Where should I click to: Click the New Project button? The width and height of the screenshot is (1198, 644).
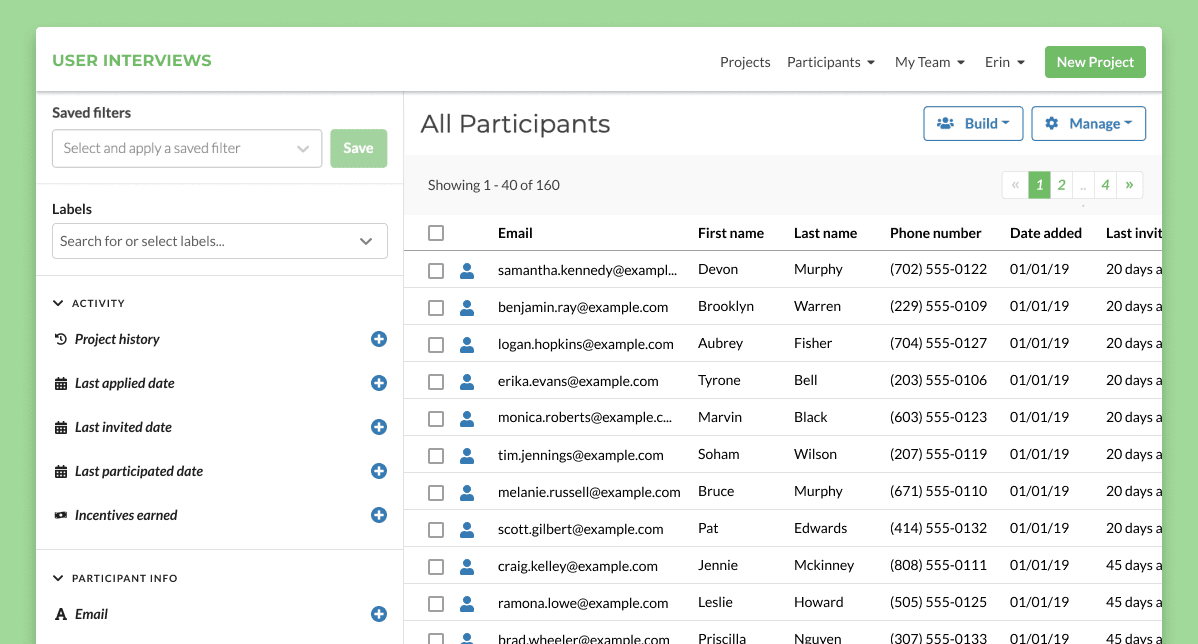(1095, 61)
